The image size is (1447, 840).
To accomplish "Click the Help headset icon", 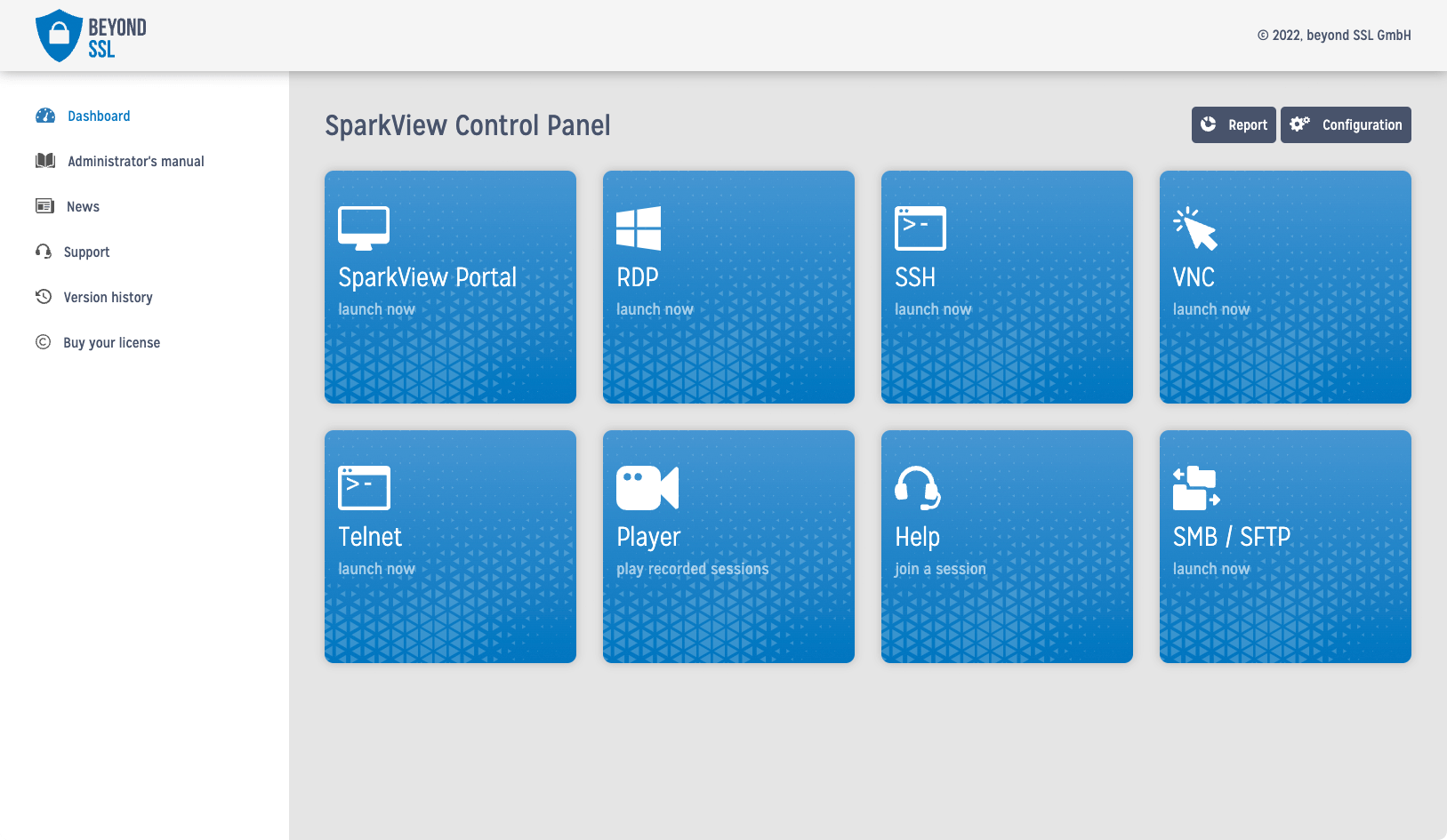I will click(918, 488).
